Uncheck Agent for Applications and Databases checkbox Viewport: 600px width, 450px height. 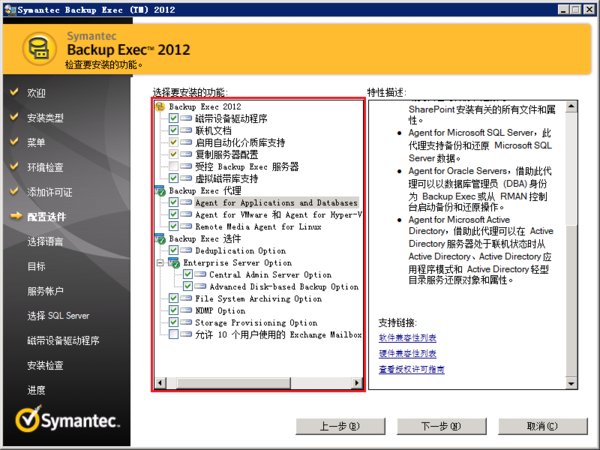(173, 202)
